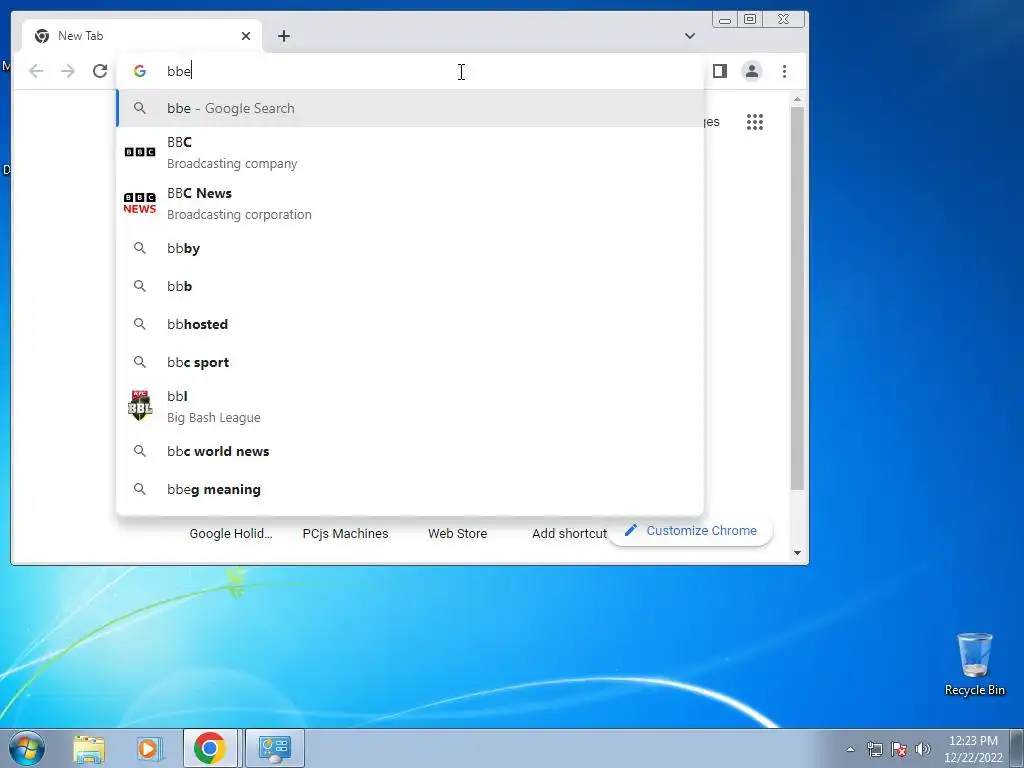
Task: Click the scrollbar down arrow
Action: pyautogui.click(x=797, y=552)
